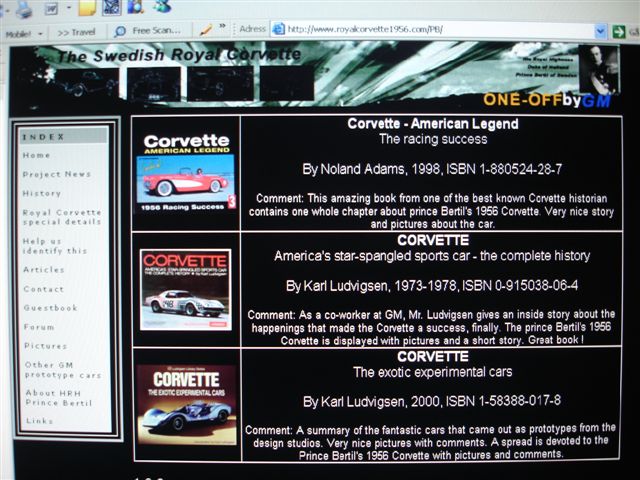Click the Free Scan magnifier button
The height and width of the screenshot is (480, 640).
click(147, 31)
